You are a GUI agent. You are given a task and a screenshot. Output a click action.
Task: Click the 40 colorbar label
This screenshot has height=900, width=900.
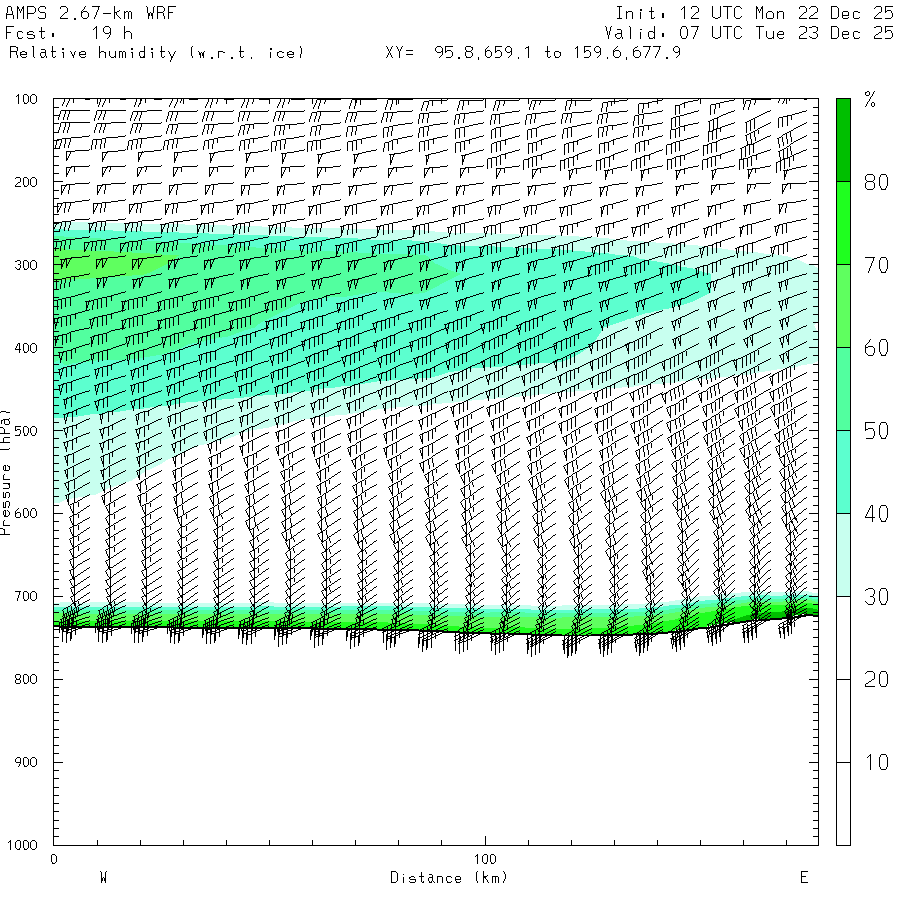(x=876, y=514)
